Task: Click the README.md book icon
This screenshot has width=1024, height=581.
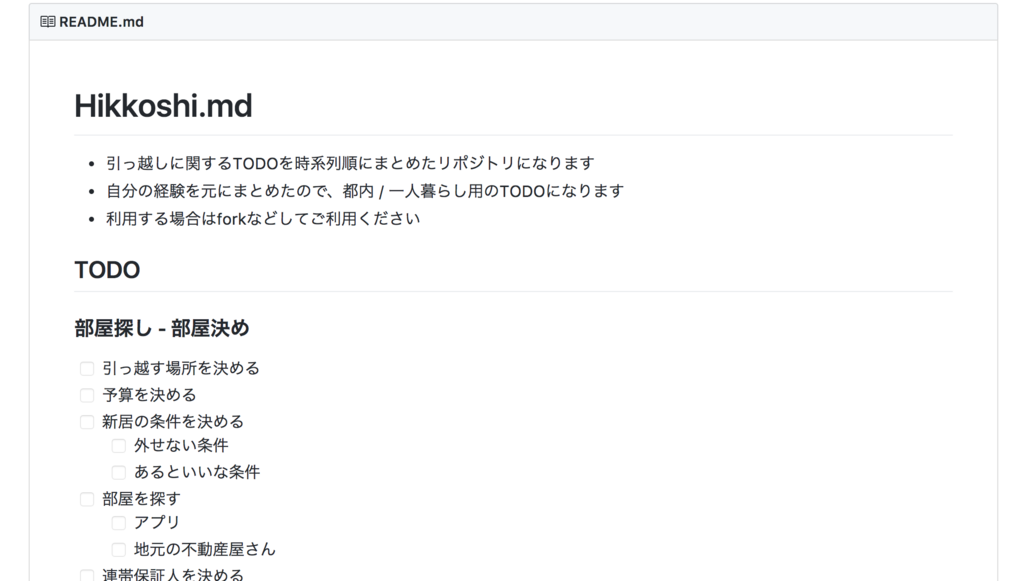Action: [47, 21]
